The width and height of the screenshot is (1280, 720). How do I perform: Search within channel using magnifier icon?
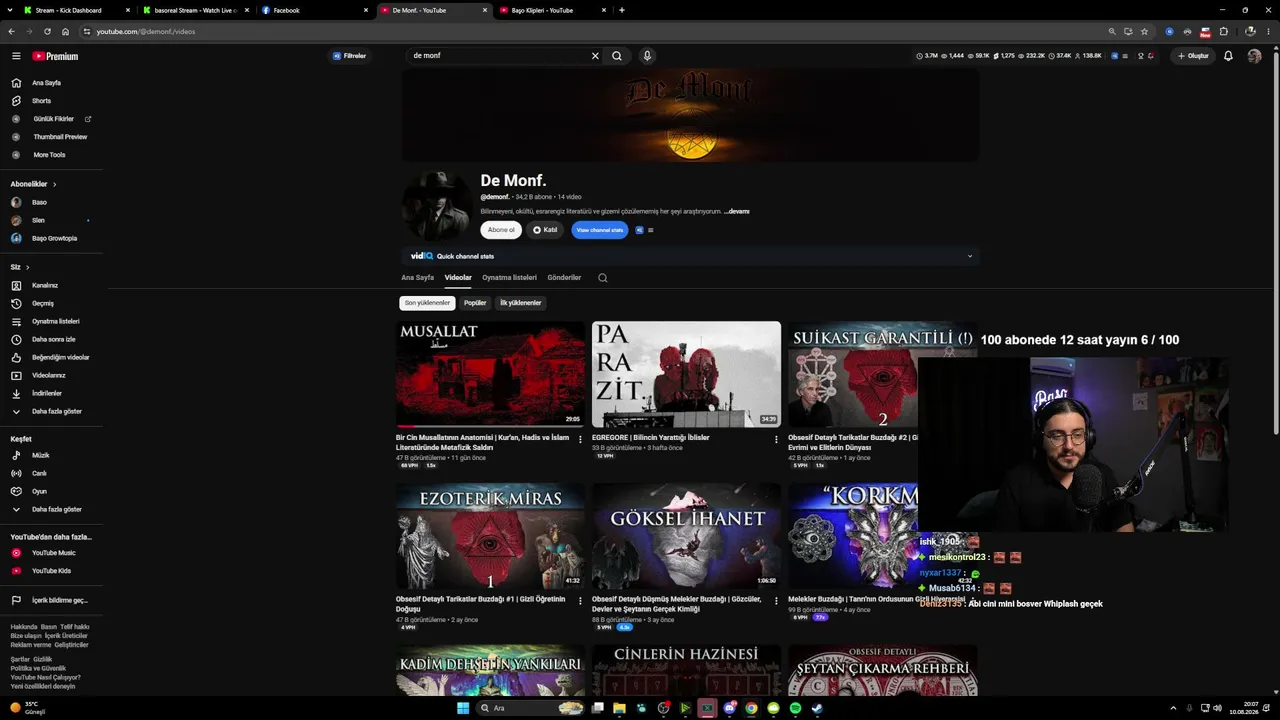click(602, 278)
